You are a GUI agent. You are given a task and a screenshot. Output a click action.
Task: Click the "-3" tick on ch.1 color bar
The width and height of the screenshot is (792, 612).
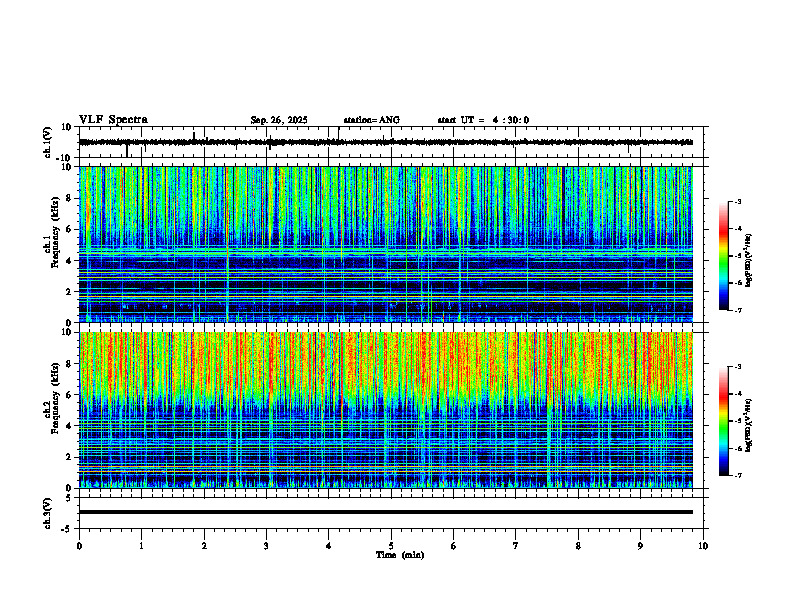738,201
